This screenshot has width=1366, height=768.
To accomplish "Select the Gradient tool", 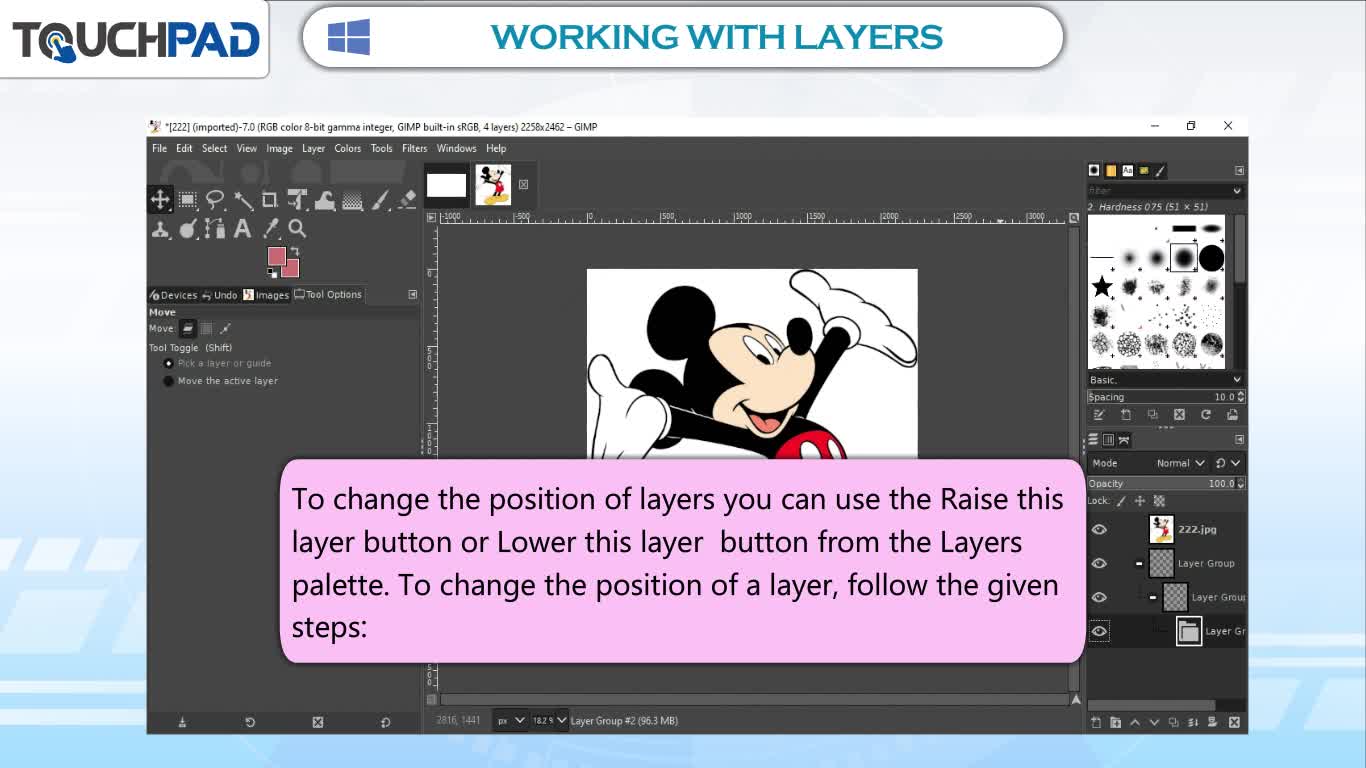I will tap(352, 200).
